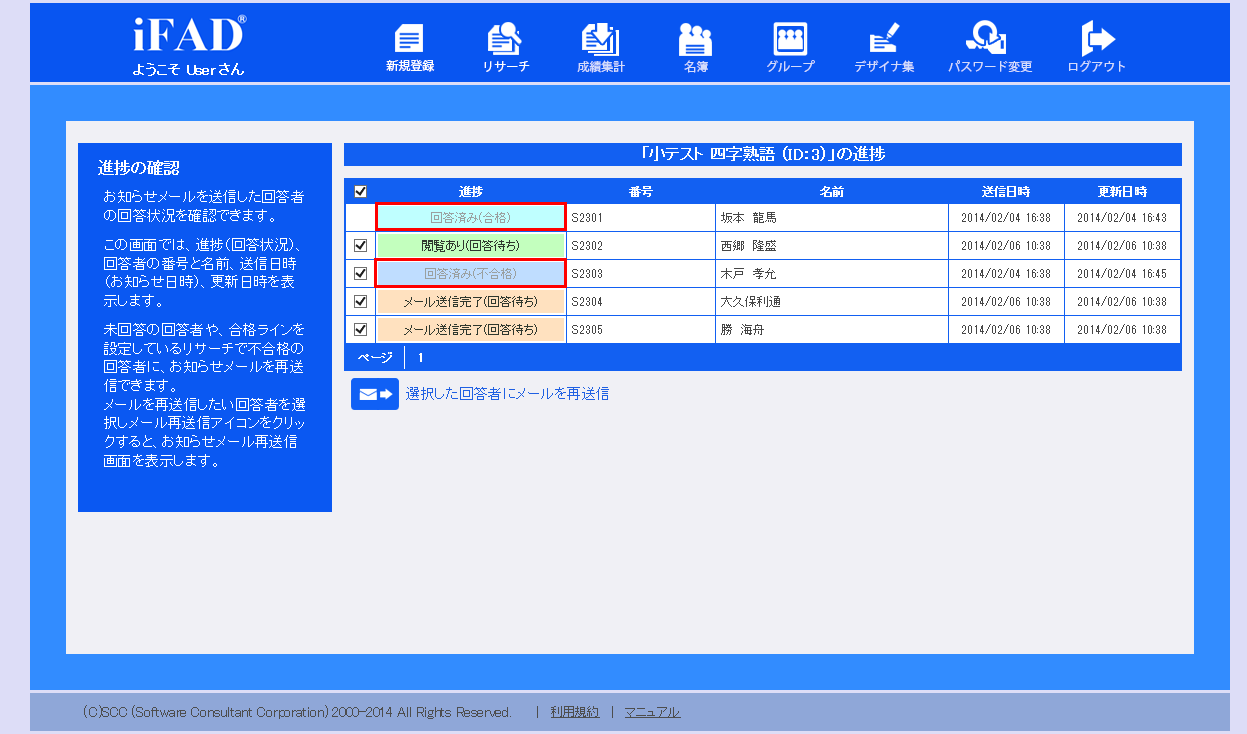Click the ログアウト logout icon

[x=1097, y=40]
